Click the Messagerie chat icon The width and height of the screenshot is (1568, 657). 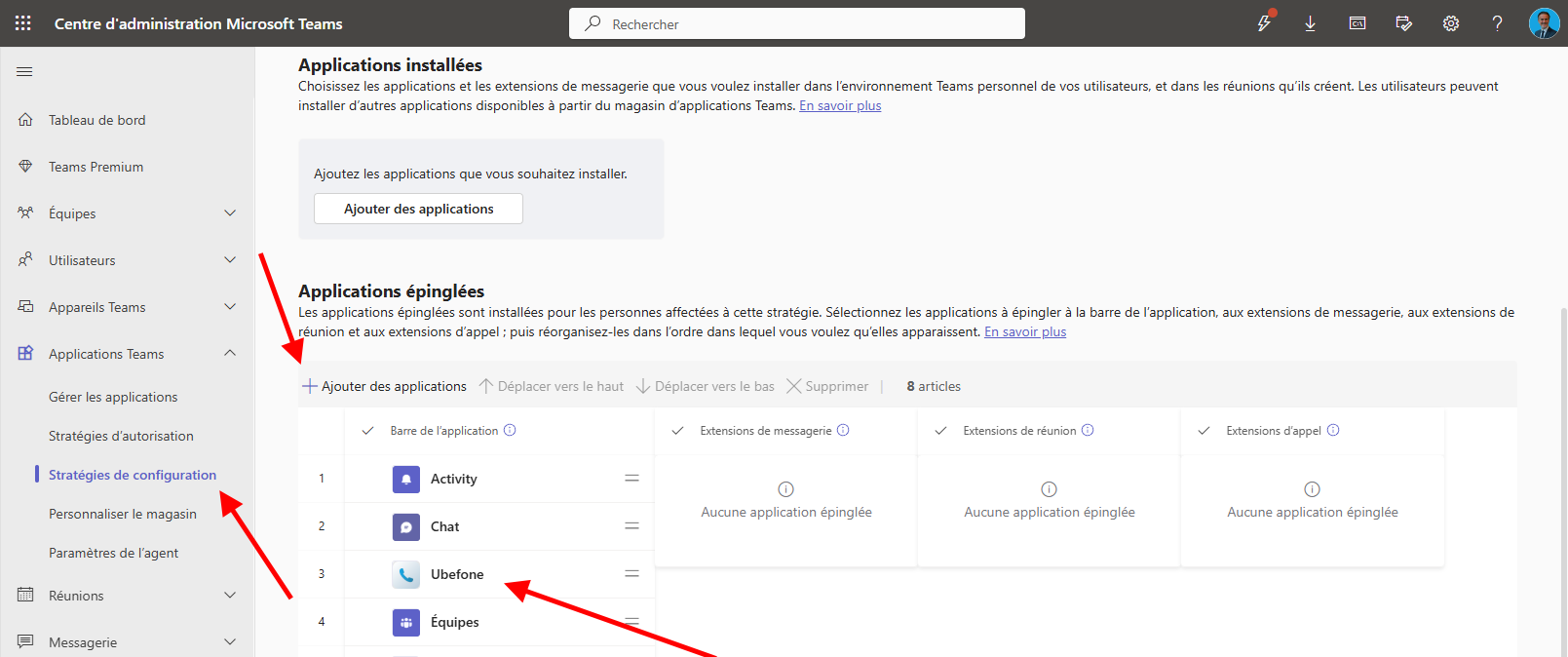pos(25,641)
